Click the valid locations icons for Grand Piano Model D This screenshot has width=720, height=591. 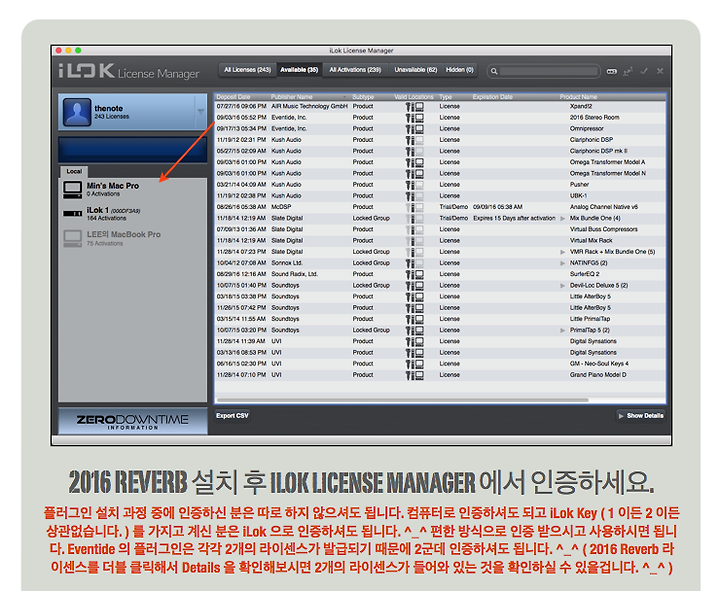415,375
